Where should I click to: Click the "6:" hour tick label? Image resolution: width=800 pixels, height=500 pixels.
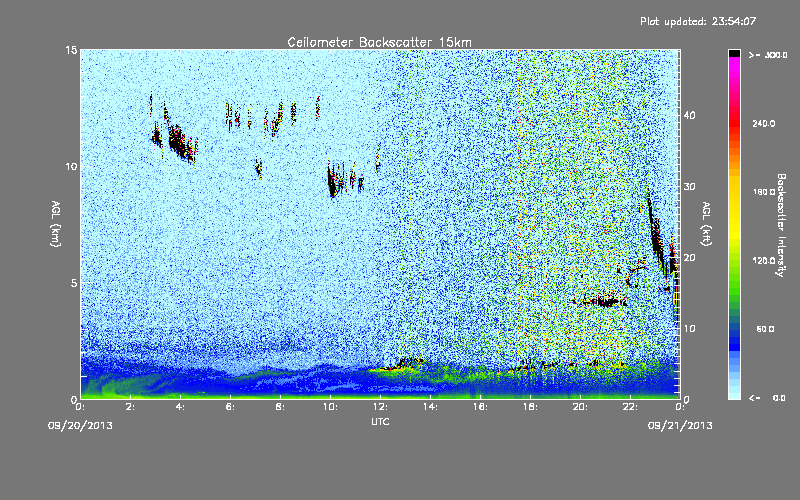pos(231,407)
